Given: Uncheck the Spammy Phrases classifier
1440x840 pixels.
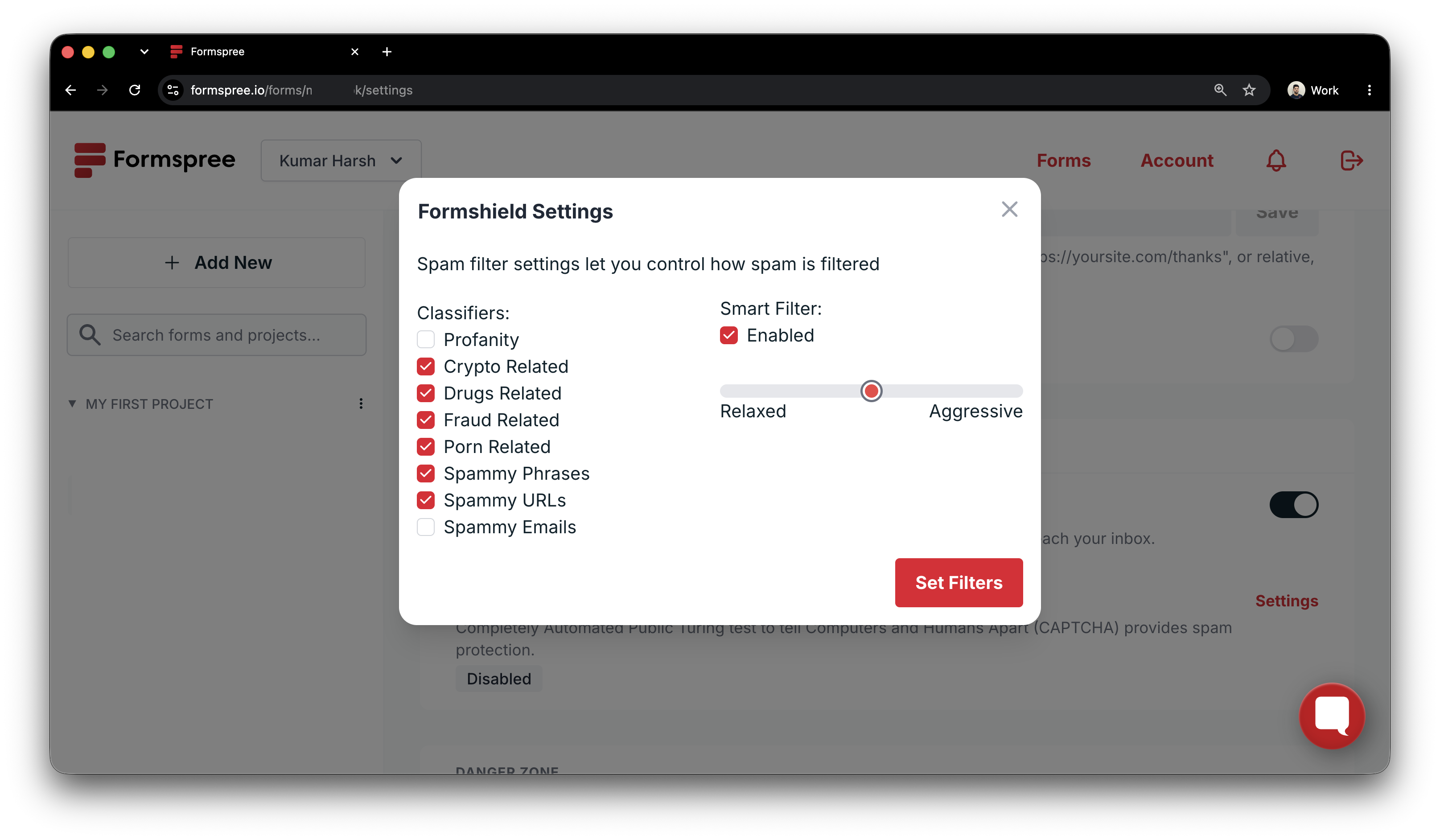Looking at the screenshot, I should pos(426,473).
